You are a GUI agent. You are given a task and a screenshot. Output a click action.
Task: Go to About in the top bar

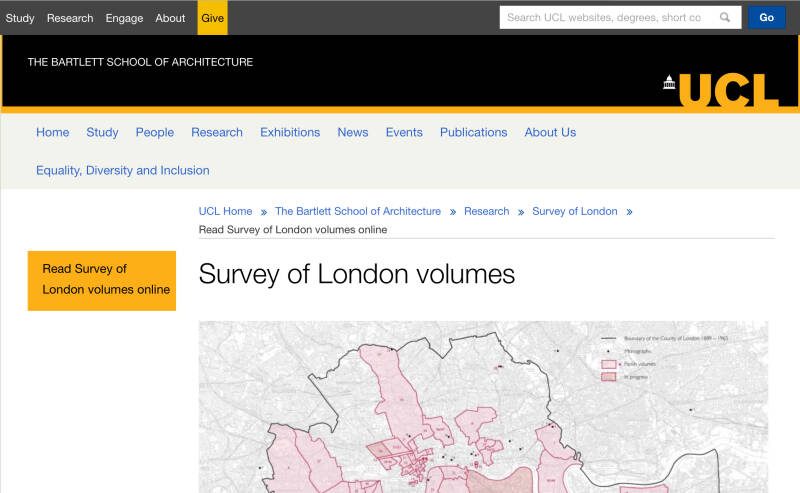170,18
